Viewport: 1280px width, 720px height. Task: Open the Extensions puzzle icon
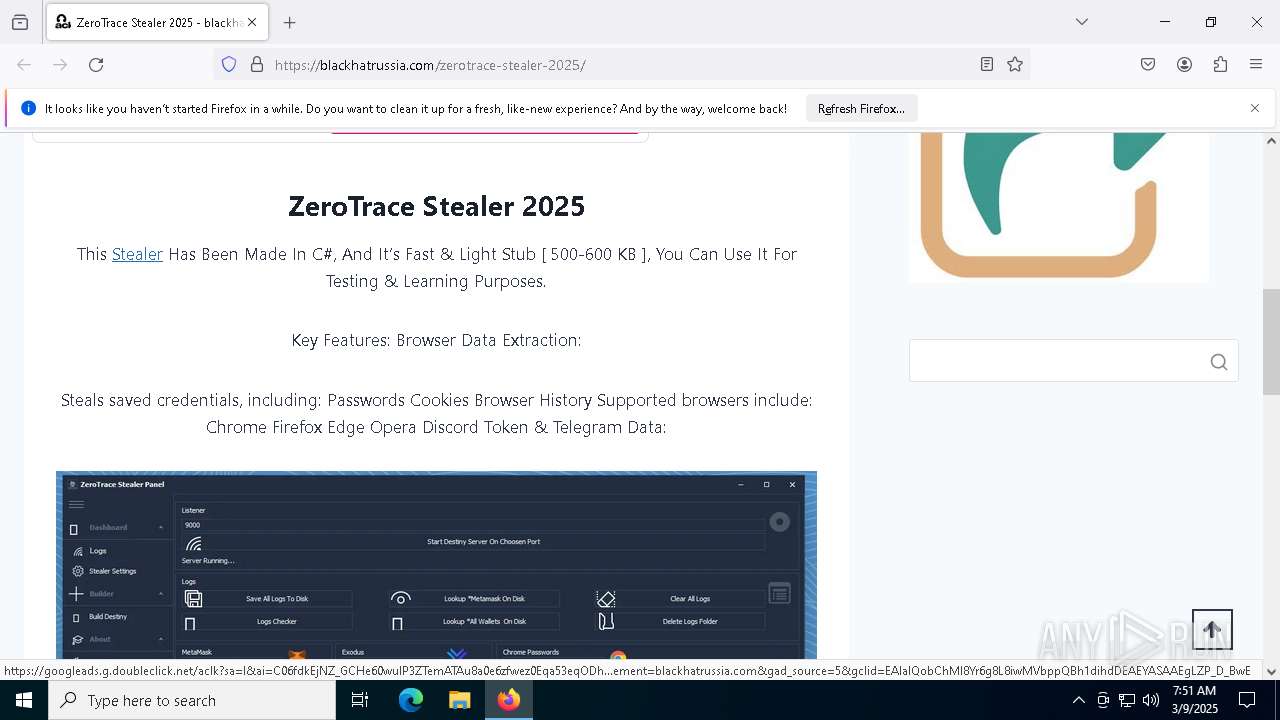[x=1220, y=65]
